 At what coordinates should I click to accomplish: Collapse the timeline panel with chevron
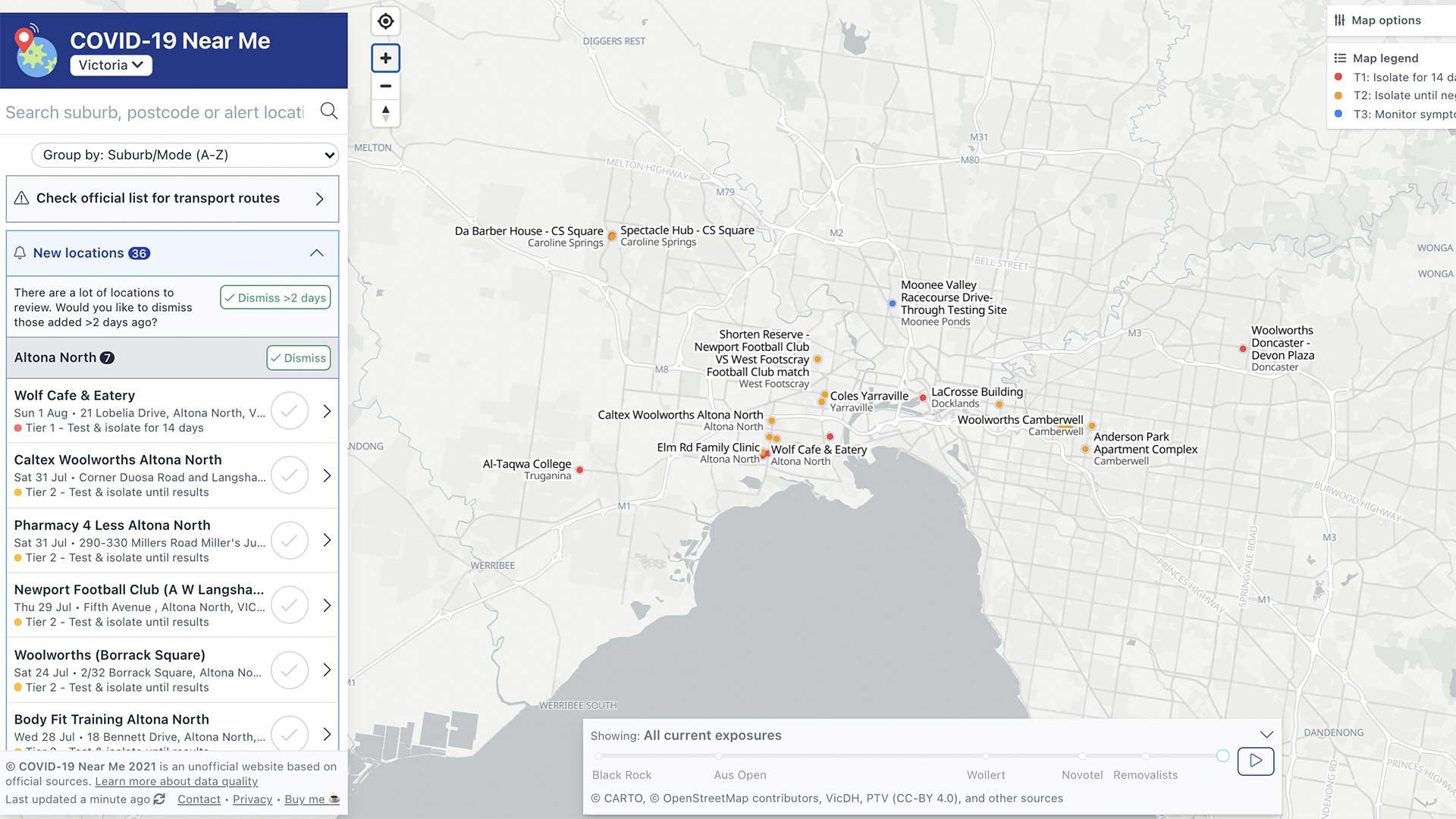pyautogui.click(x=1266, y=735)
